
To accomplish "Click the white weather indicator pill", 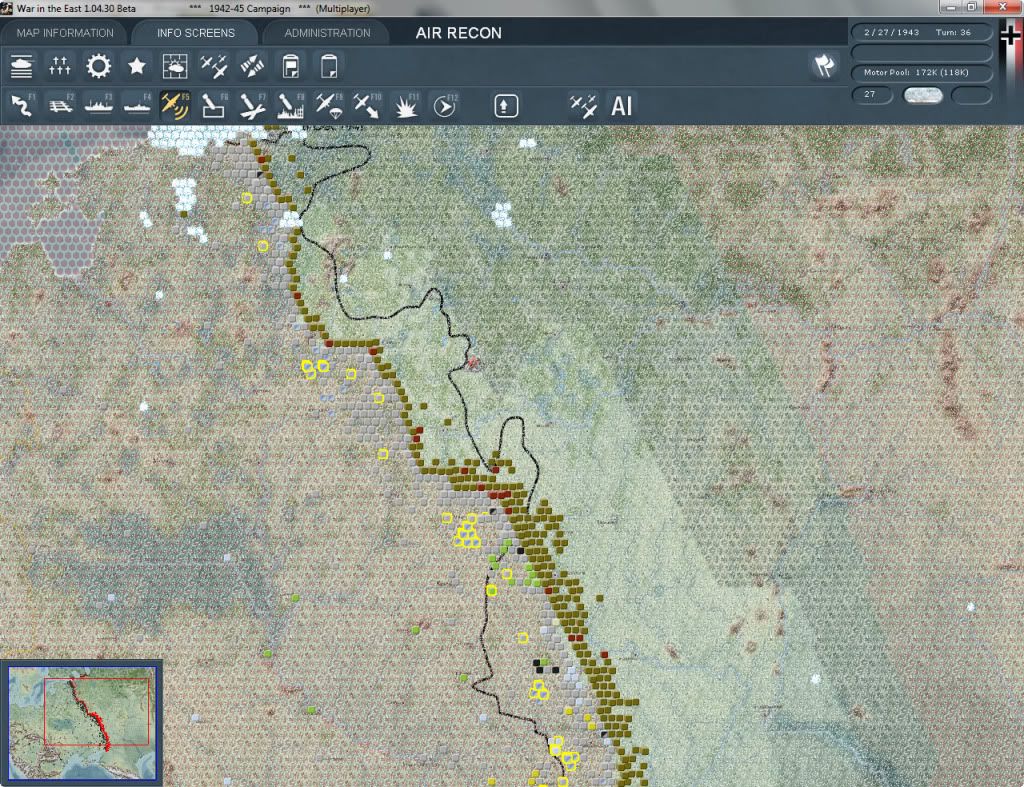I will (x=922, y=95).
